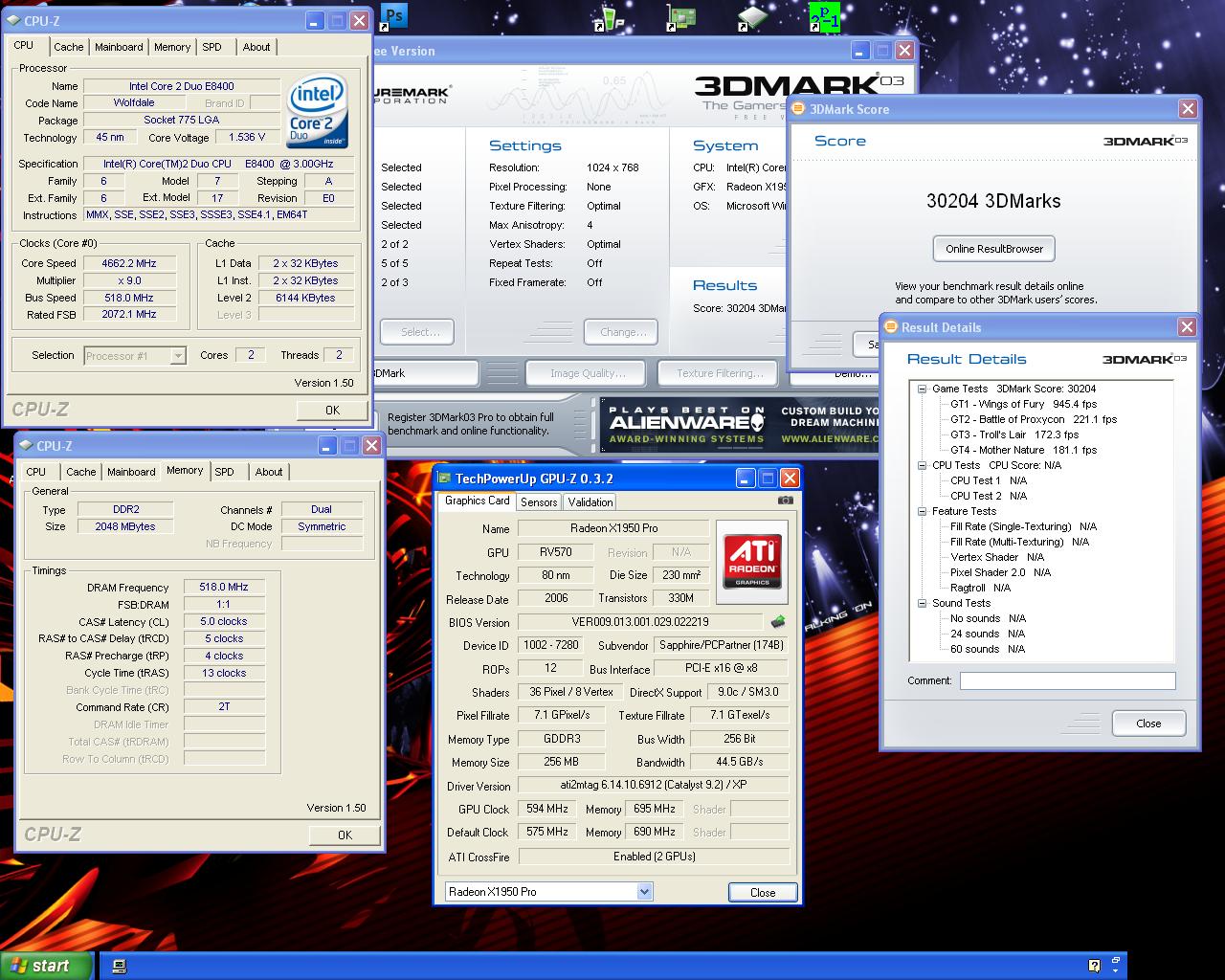Open the CPU chip desktop shortcut

click(753, 17)
